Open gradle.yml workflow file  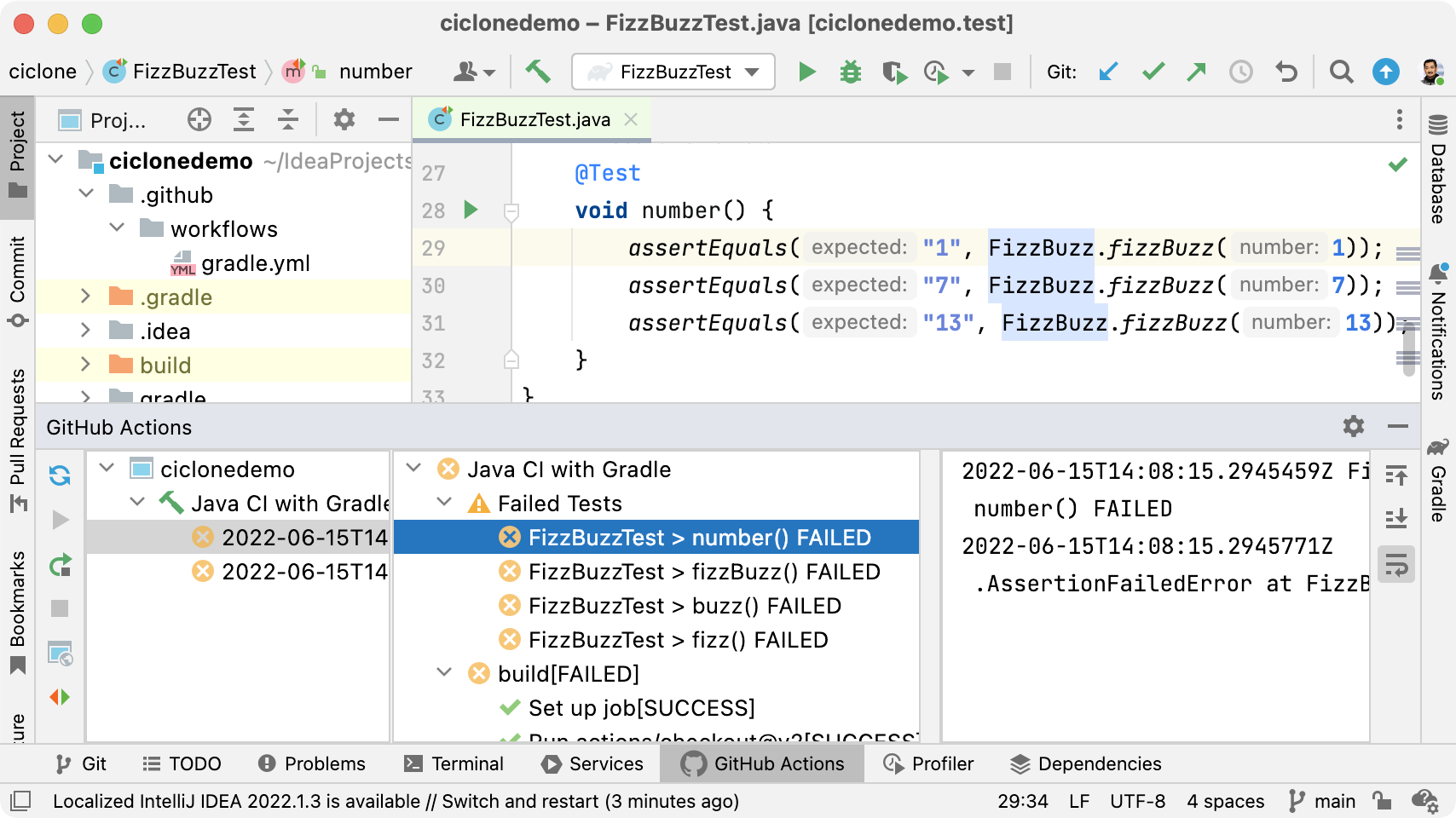pyautogui.click(x=255, y=263)
